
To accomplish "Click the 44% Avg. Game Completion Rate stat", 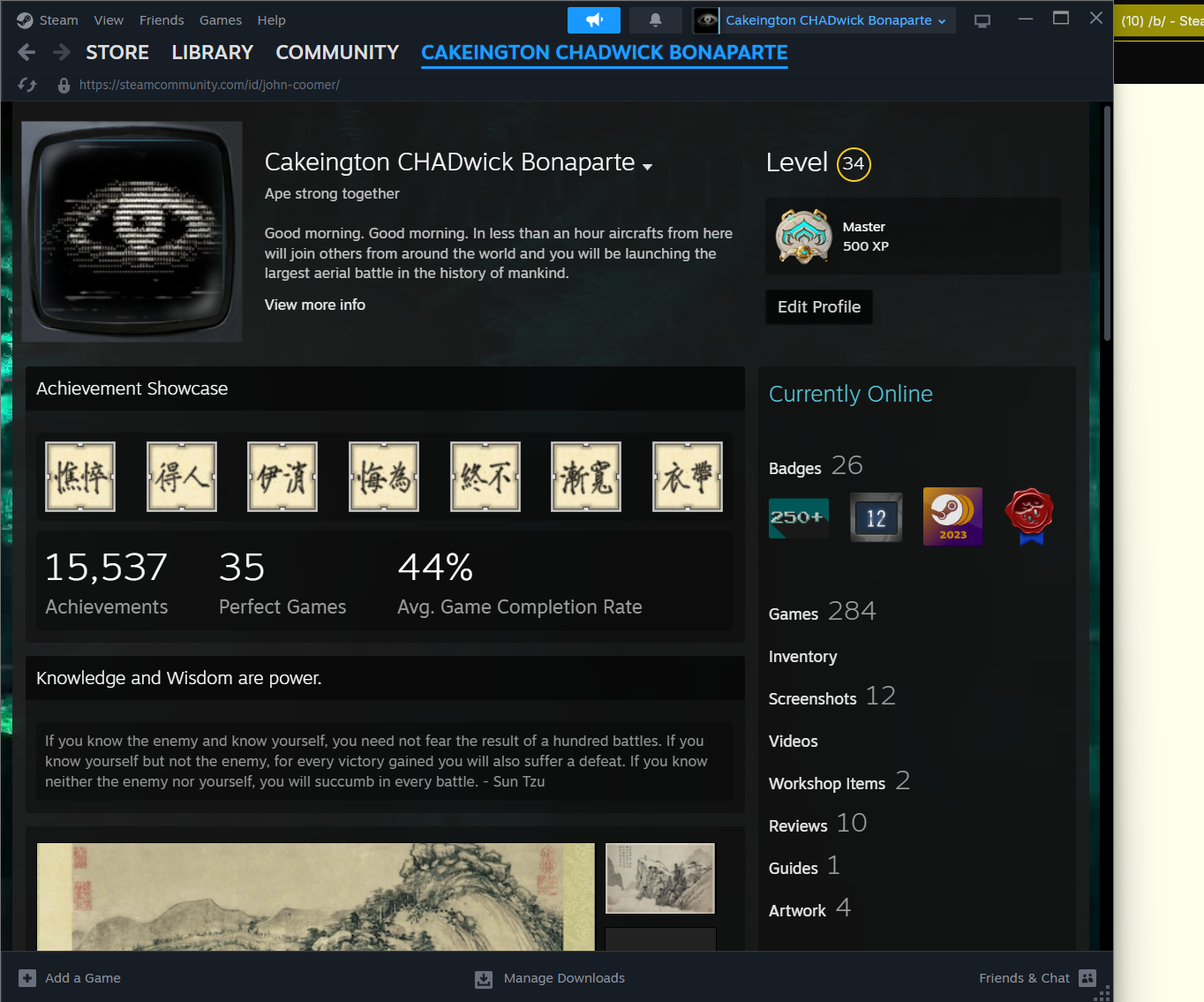I will pos(520,583).
